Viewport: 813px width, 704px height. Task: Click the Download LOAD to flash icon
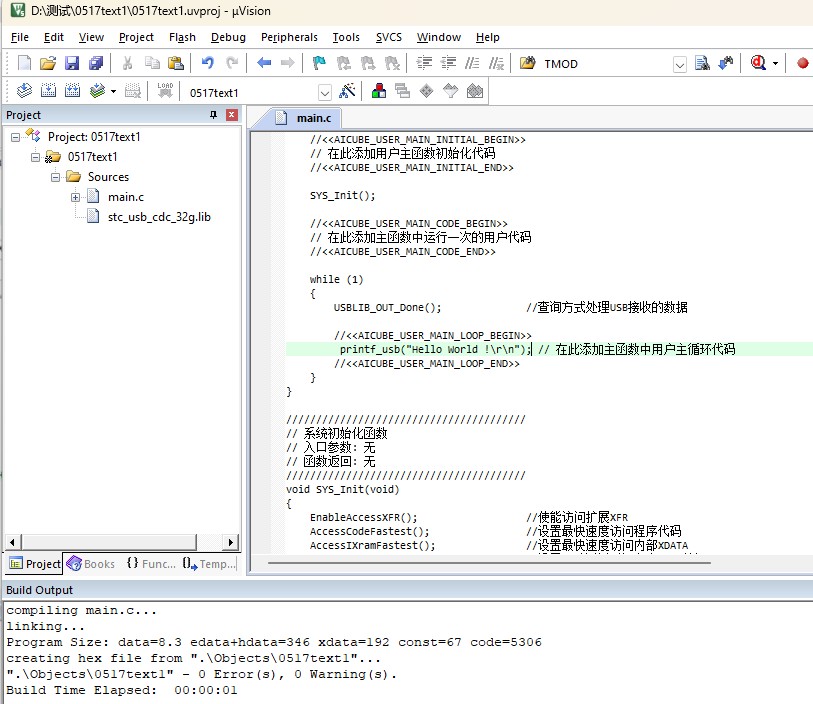pos(165,91)
